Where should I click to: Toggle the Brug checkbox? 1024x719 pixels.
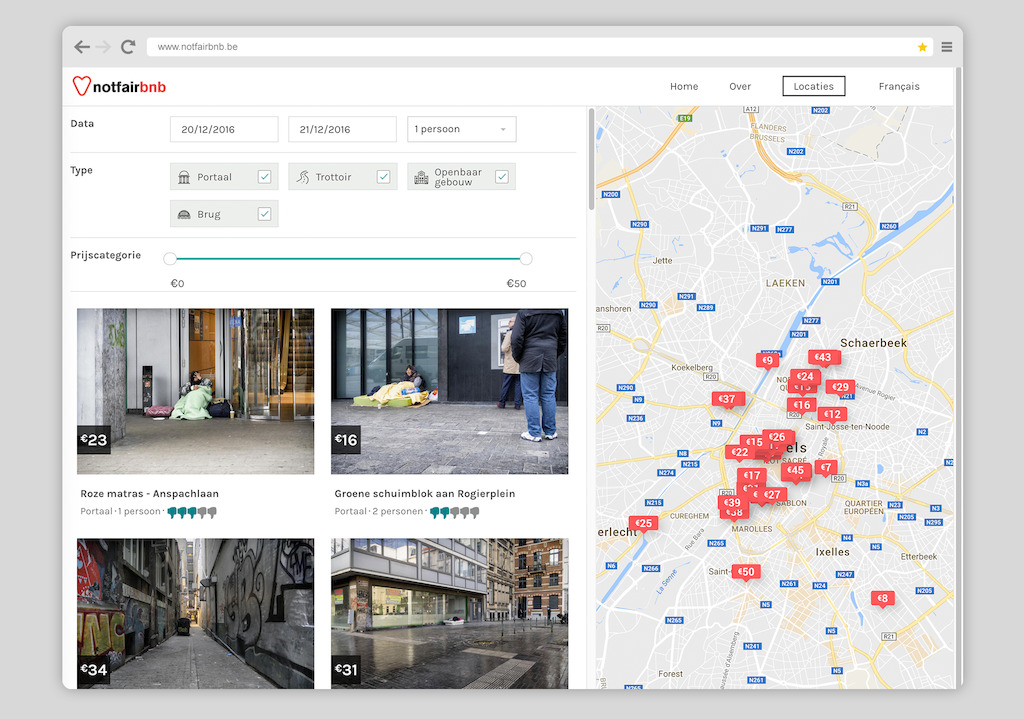(x=264, y=214)
